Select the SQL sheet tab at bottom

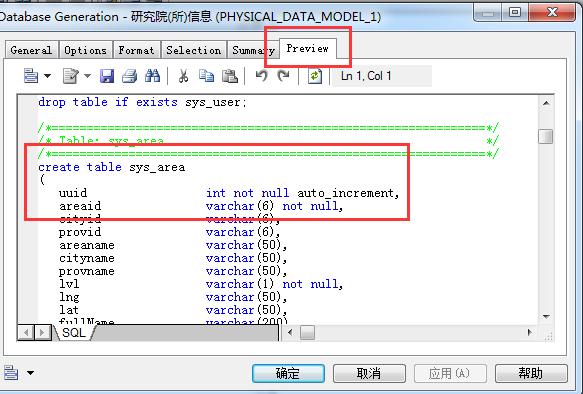tap(74, 332)
